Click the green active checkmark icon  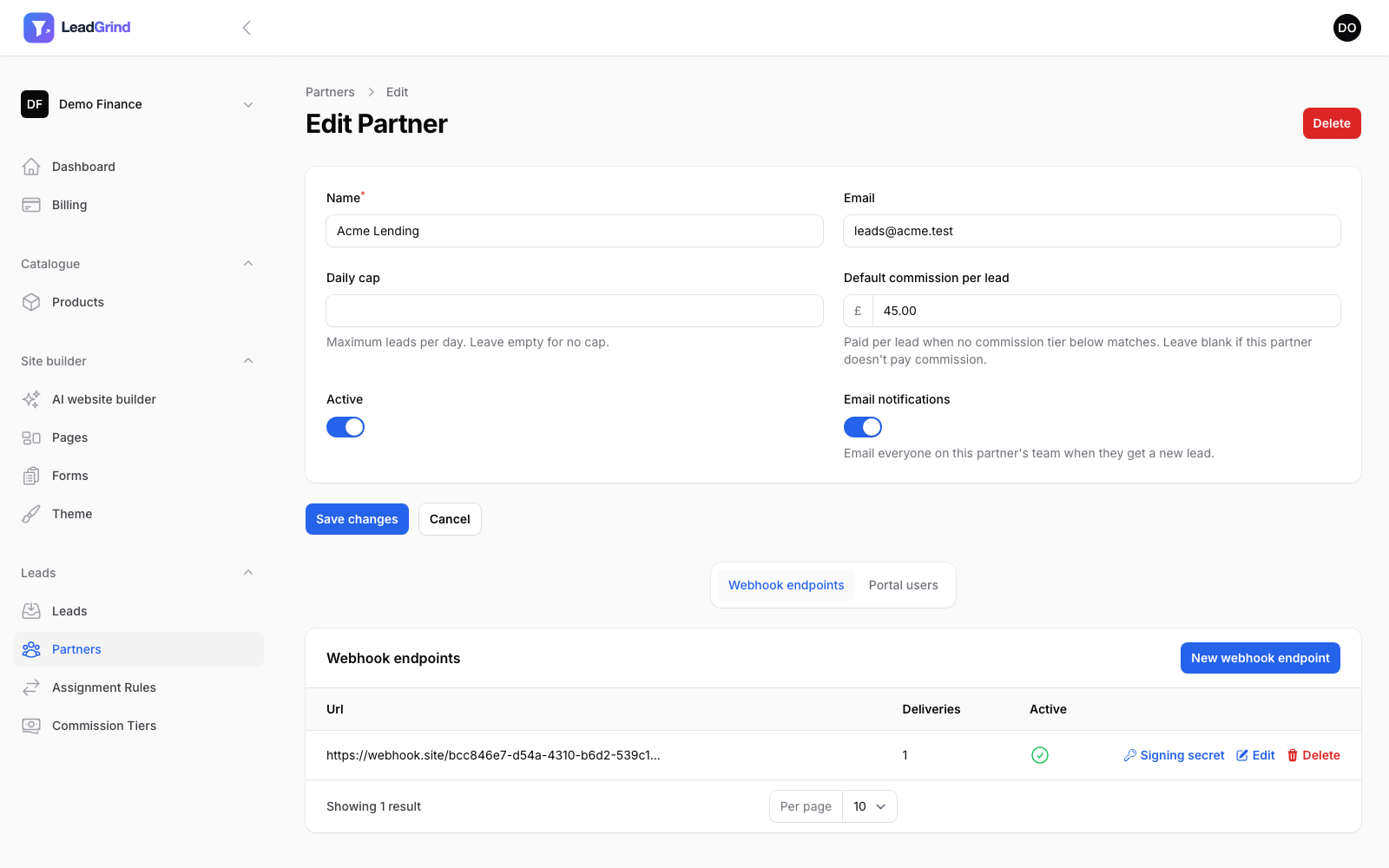click(1040, 755)
